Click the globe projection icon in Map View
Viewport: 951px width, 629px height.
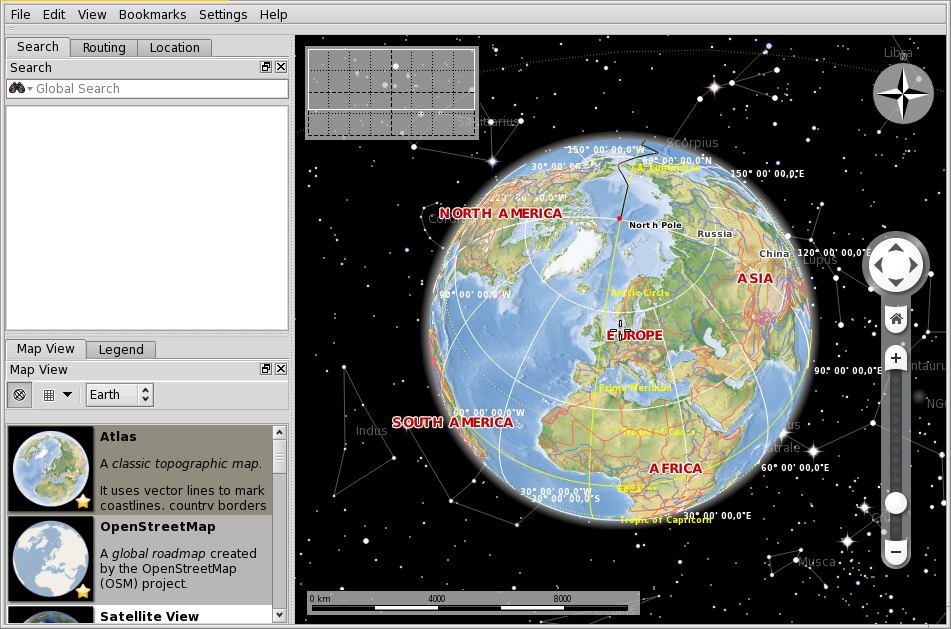pyautogui.click(x=19, y=395)
